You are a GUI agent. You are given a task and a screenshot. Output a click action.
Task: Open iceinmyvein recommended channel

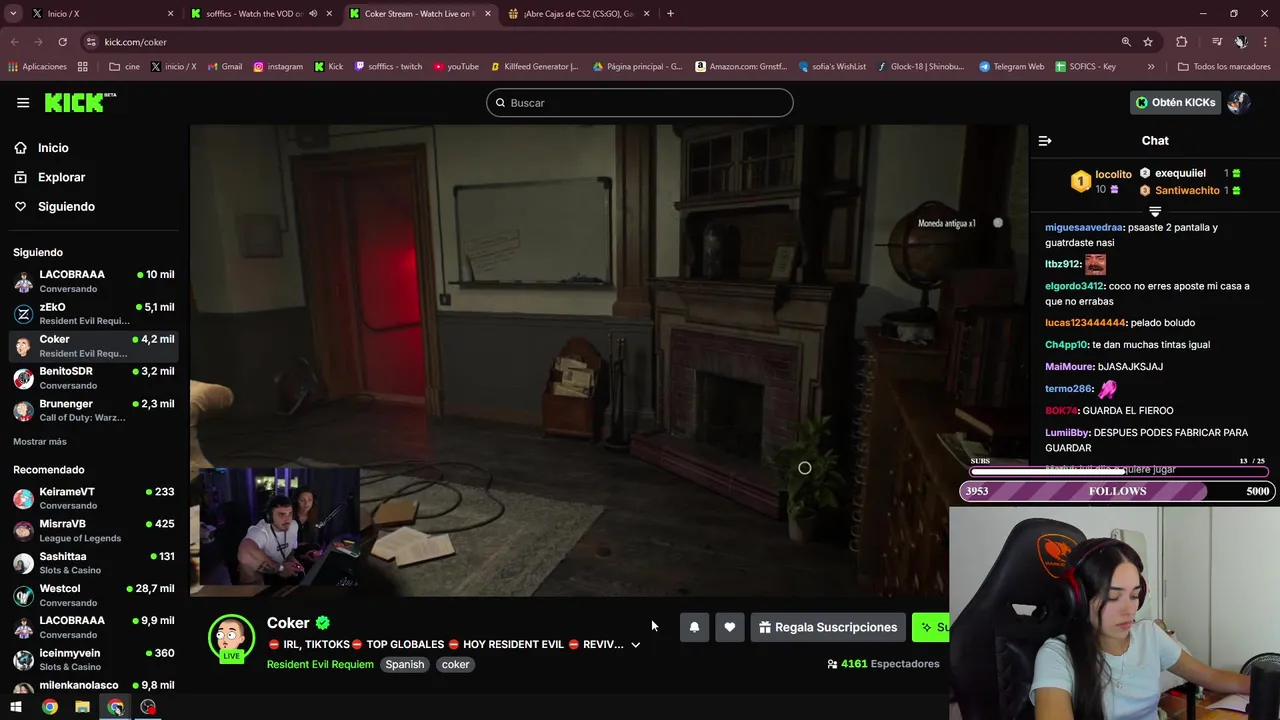(x=94, y=659)
